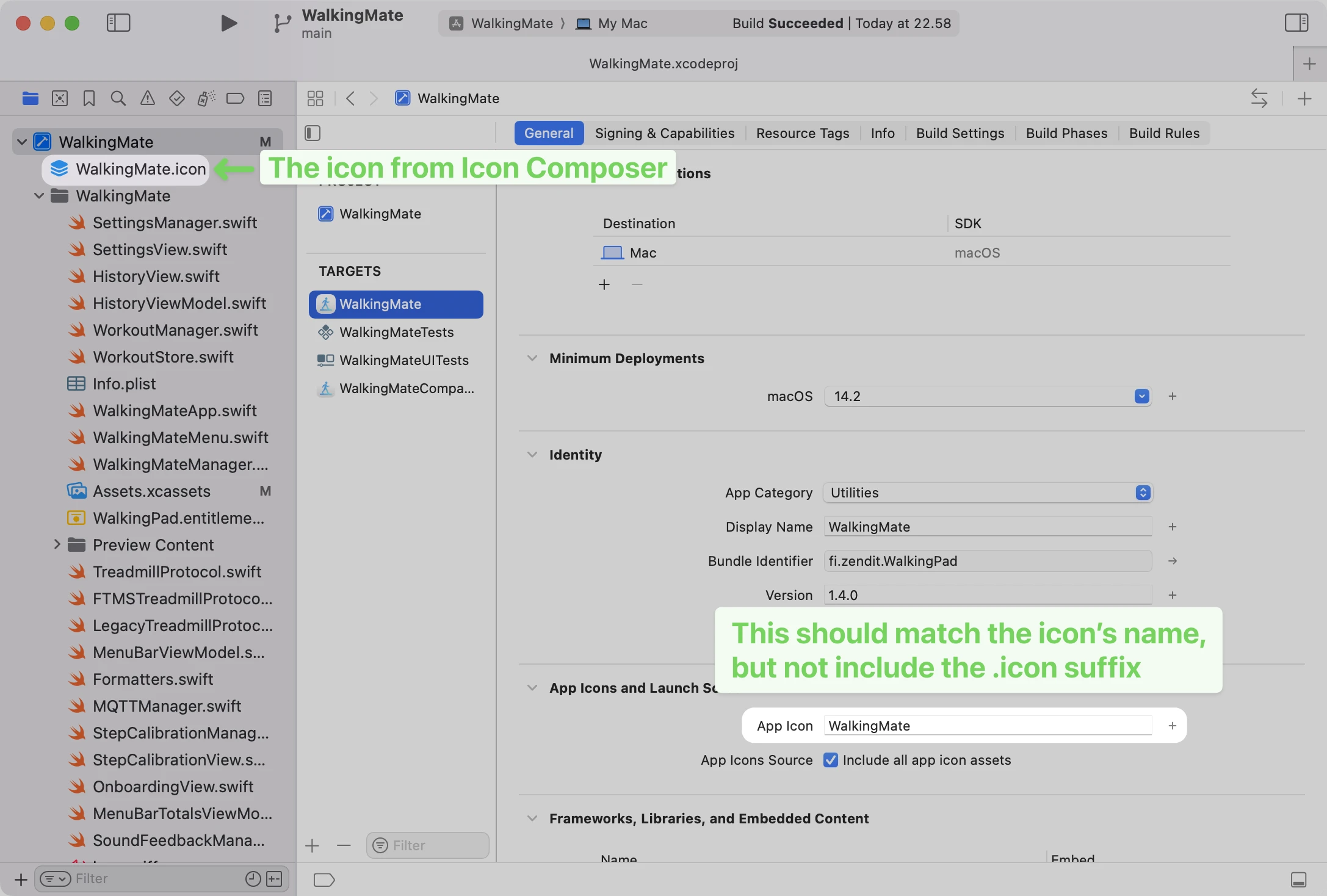Choose the My Mac run destination

pos(612,23)
